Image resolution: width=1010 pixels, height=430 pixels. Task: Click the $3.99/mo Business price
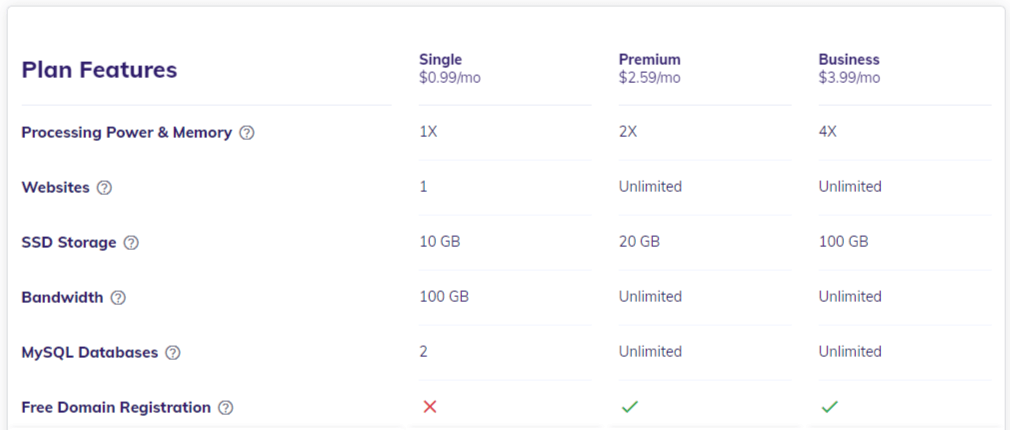849,78
